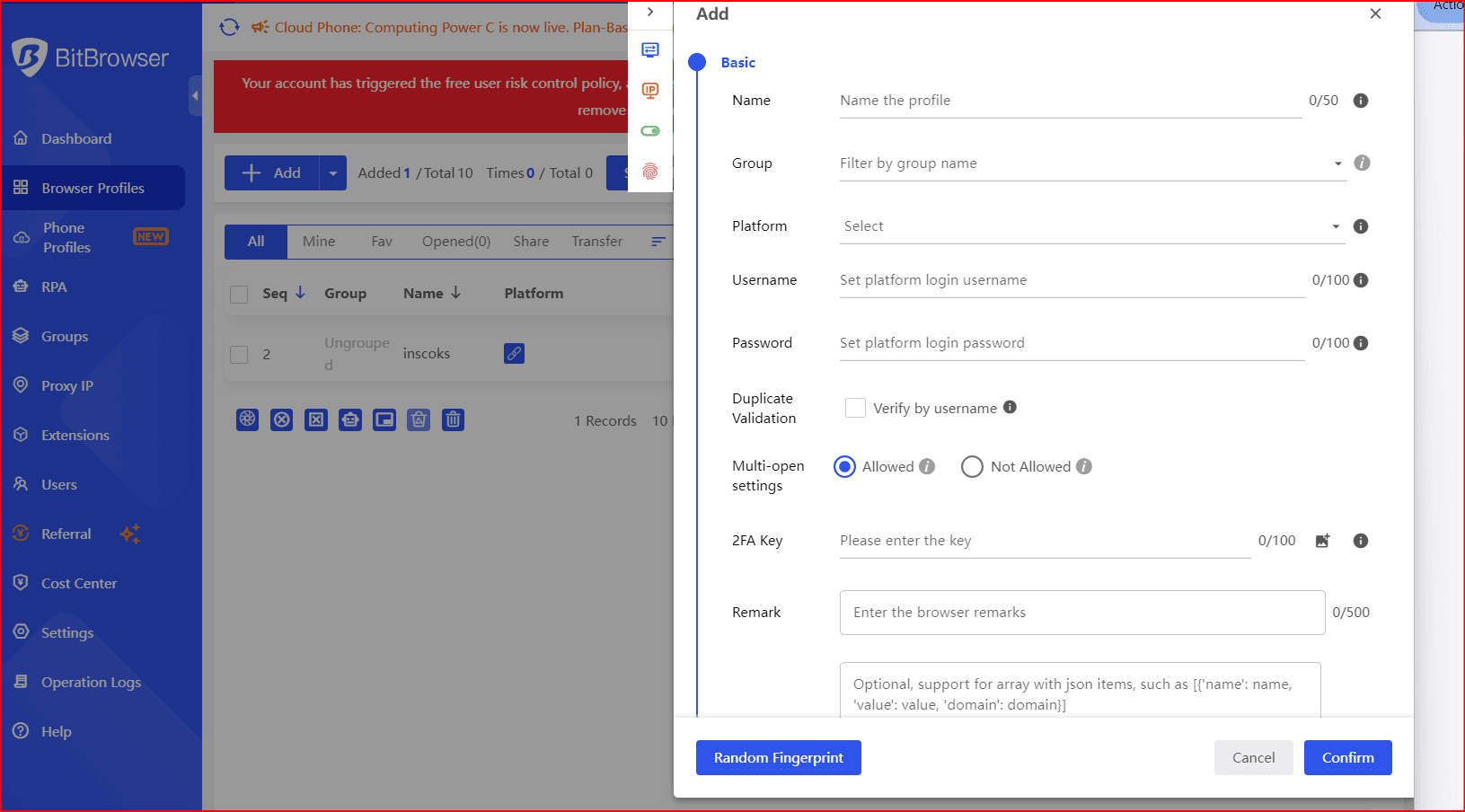1465x812 pixels.
Task: Click the robot icon in bottom toolbar
Action: point(350,419)
